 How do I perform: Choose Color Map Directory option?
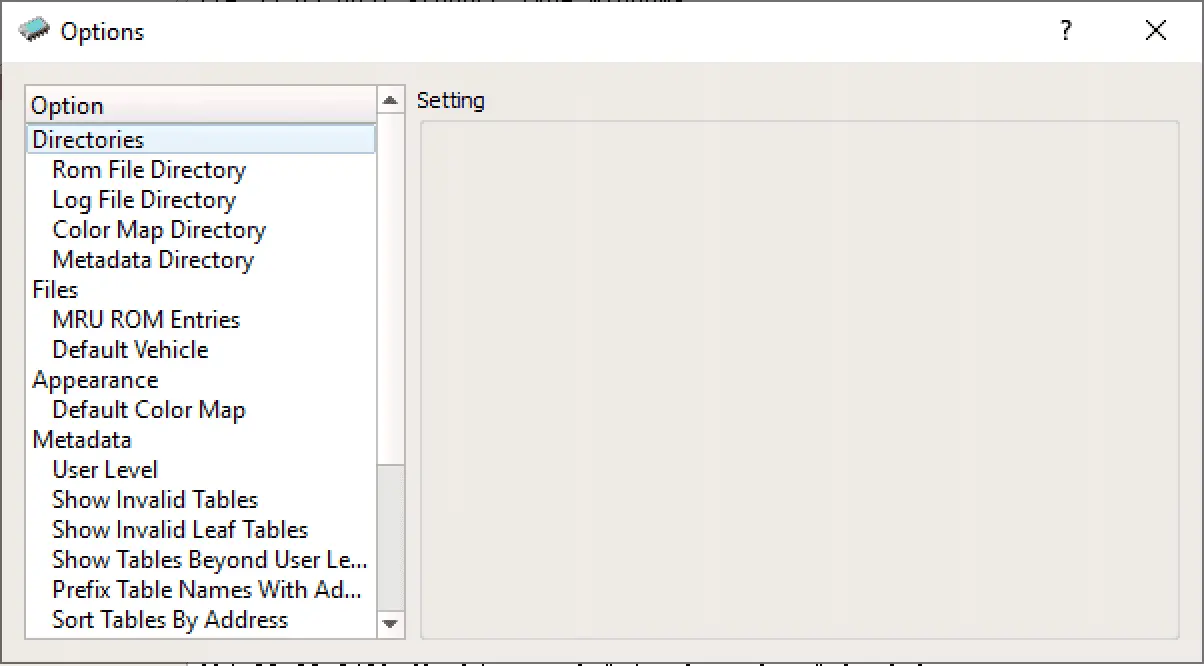click(x=159, y=230)
